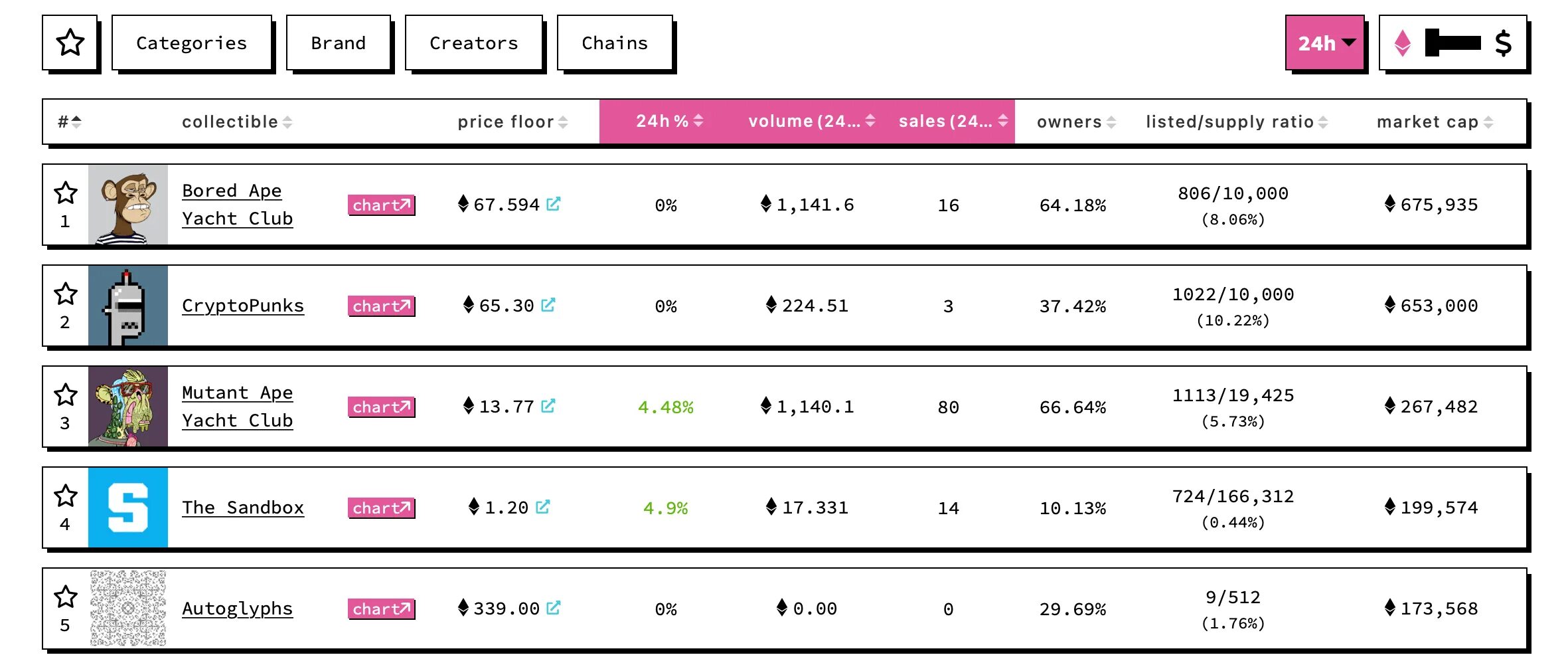Open the Categories filter menu
This screenshot has height=663, width=1568.
point(191,43)
